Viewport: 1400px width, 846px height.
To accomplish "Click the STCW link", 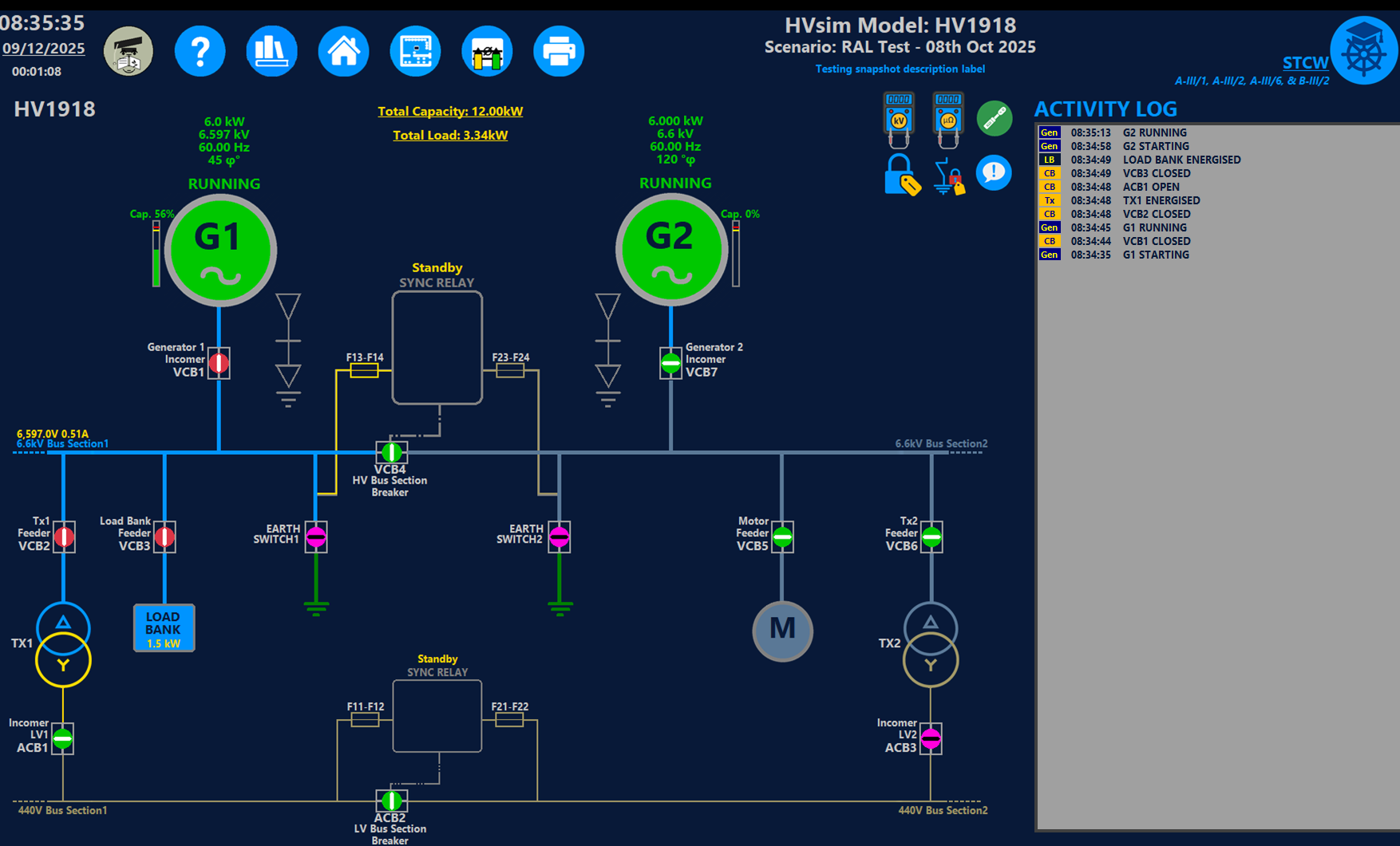I will (x=1305, y=63).
